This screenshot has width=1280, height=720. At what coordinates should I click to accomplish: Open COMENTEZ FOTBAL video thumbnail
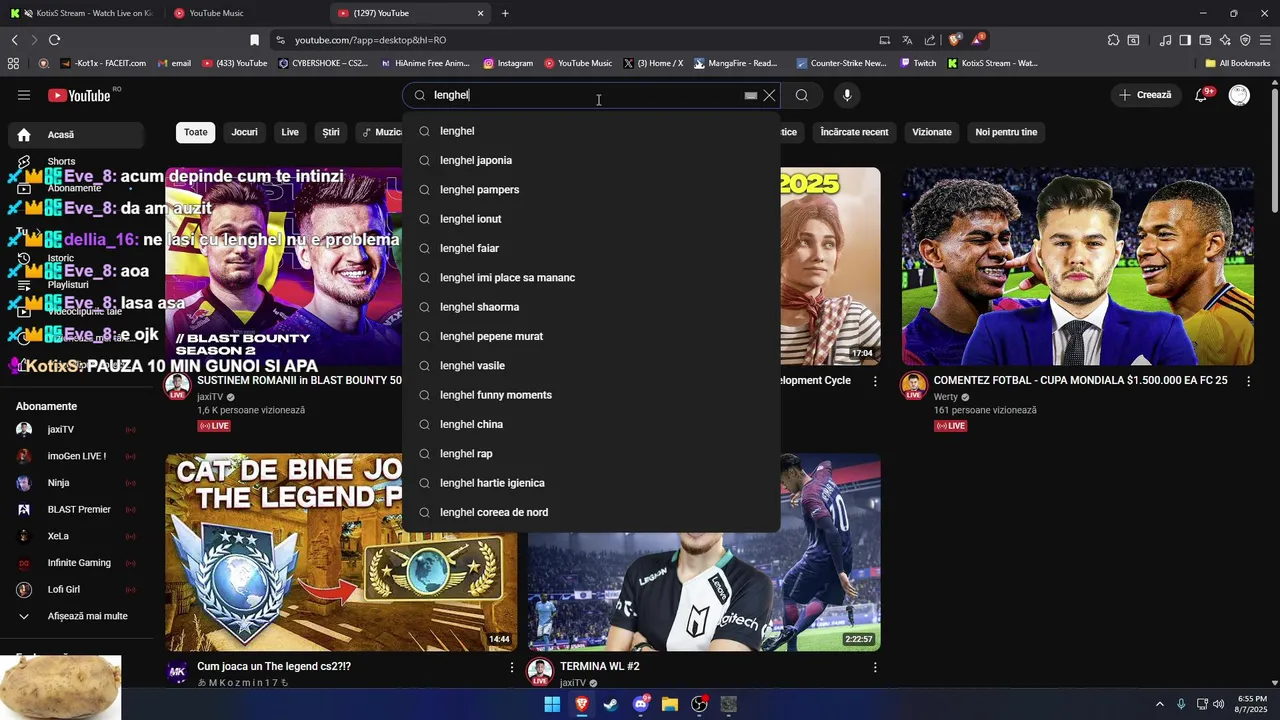click(x=1078, y=266)
